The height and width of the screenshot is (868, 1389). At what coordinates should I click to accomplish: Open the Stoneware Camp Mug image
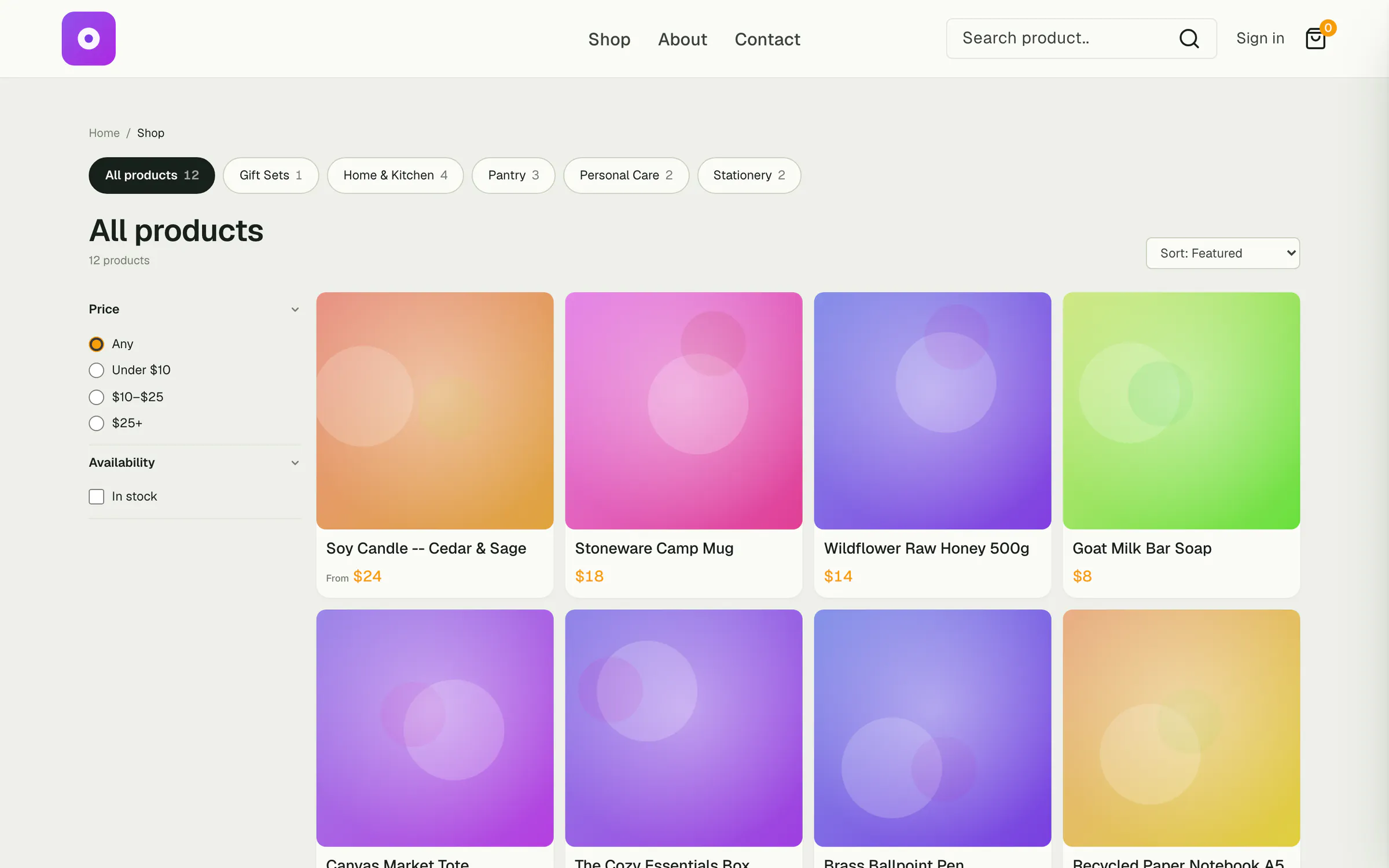pos(684,410)
